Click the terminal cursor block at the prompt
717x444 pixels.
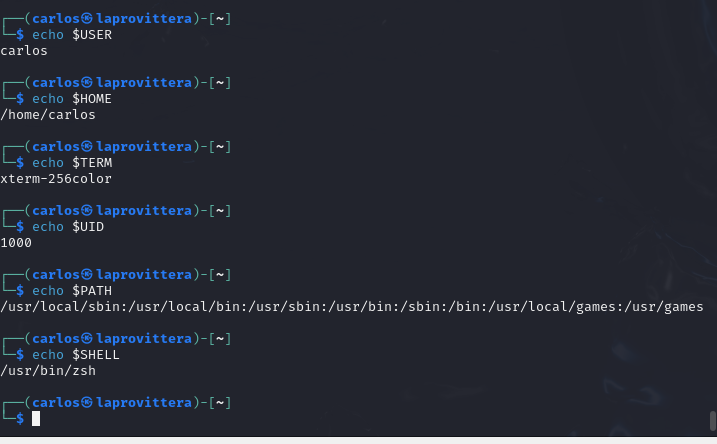coord(36,418)
